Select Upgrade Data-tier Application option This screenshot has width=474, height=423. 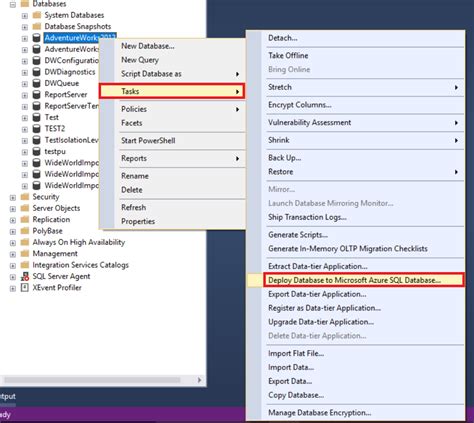355,322
